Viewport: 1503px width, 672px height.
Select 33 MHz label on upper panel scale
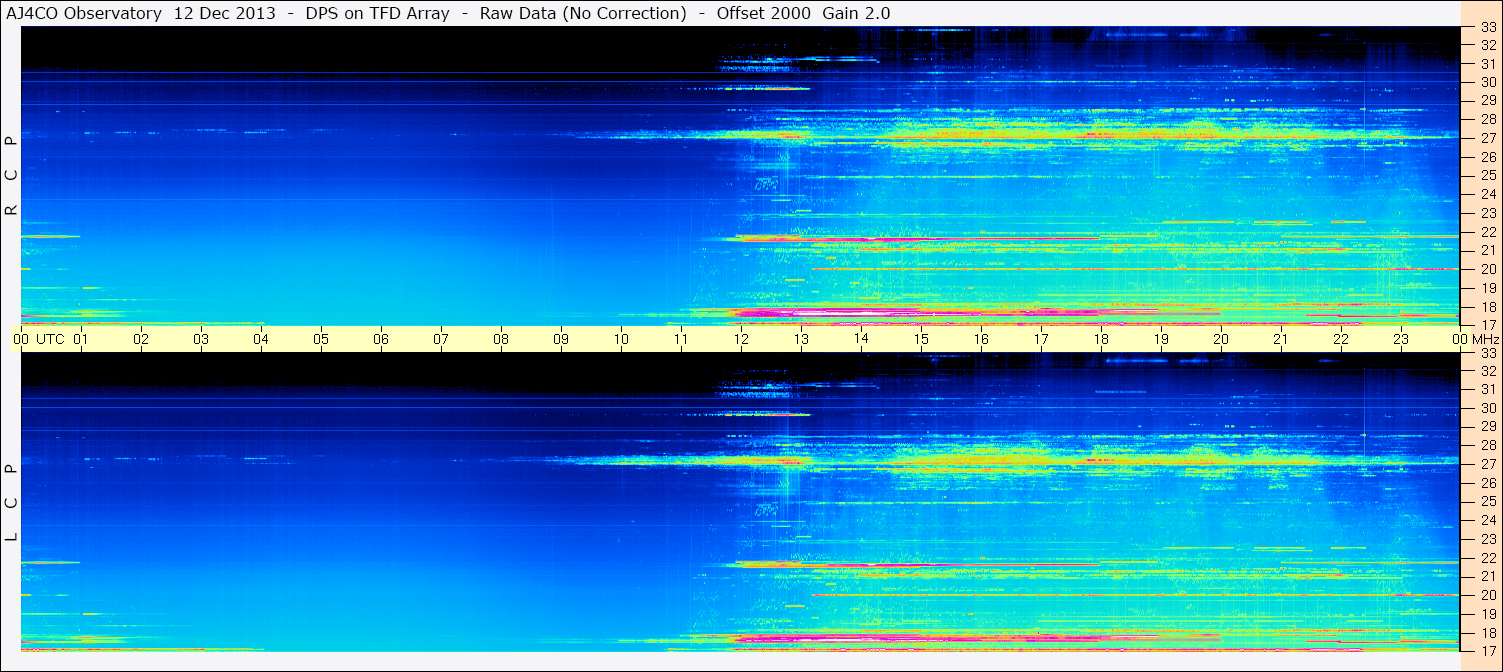(1487, 27)
